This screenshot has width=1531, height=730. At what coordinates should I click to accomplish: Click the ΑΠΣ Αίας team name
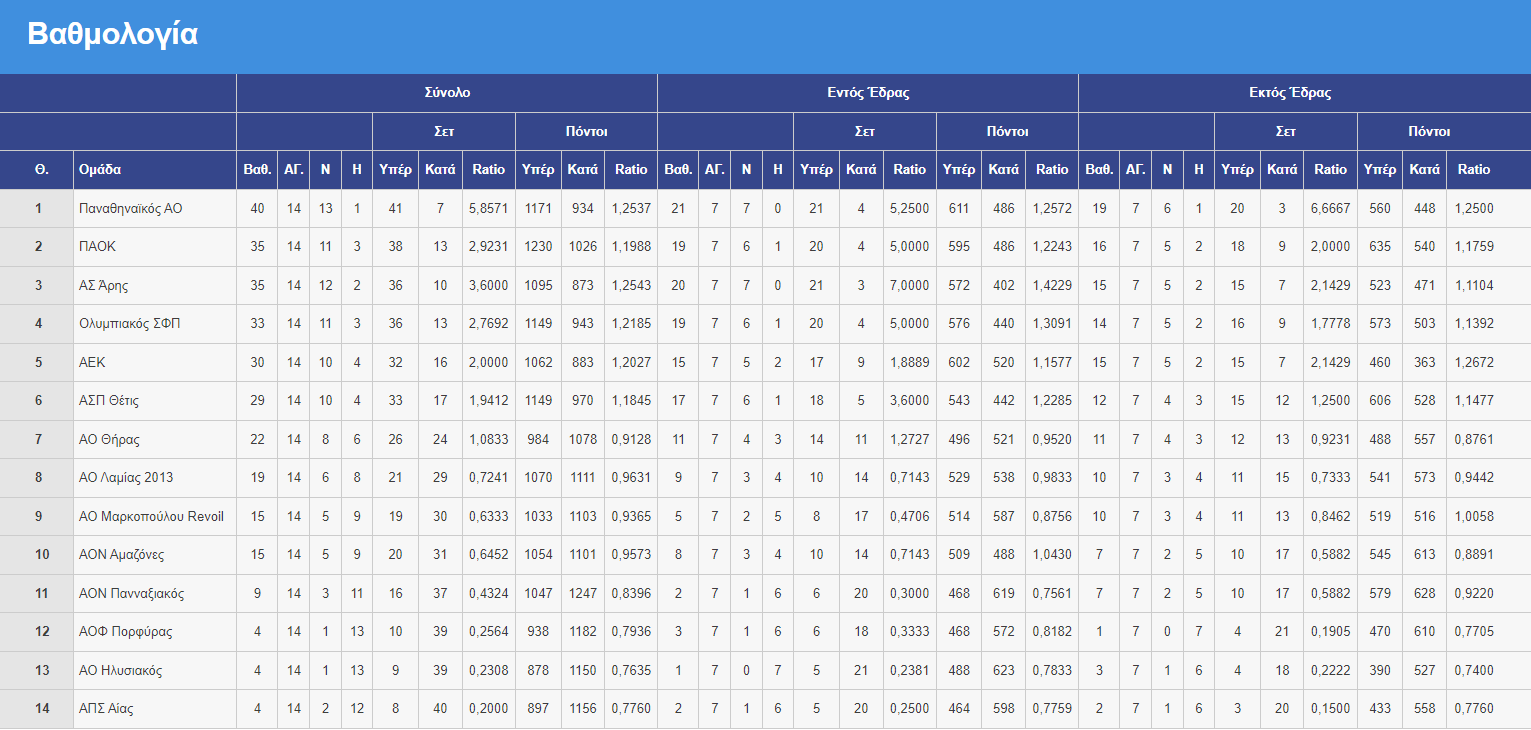[x=105, y=709]
